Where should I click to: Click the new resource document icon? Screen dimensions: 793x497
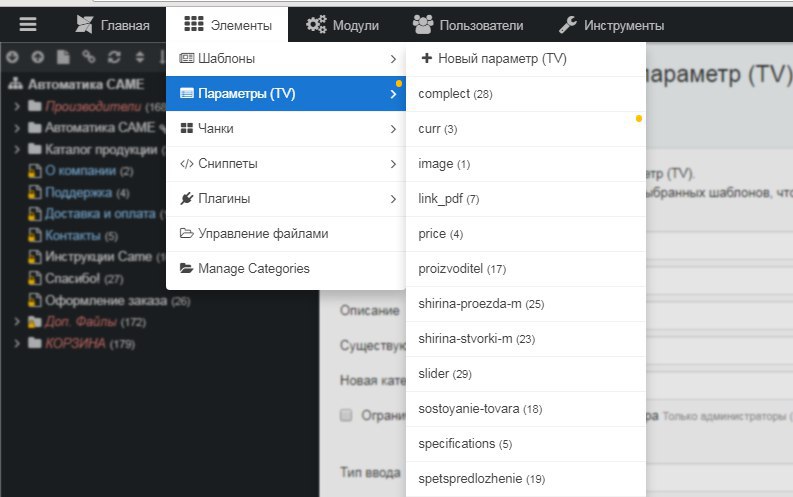[64, 57]
